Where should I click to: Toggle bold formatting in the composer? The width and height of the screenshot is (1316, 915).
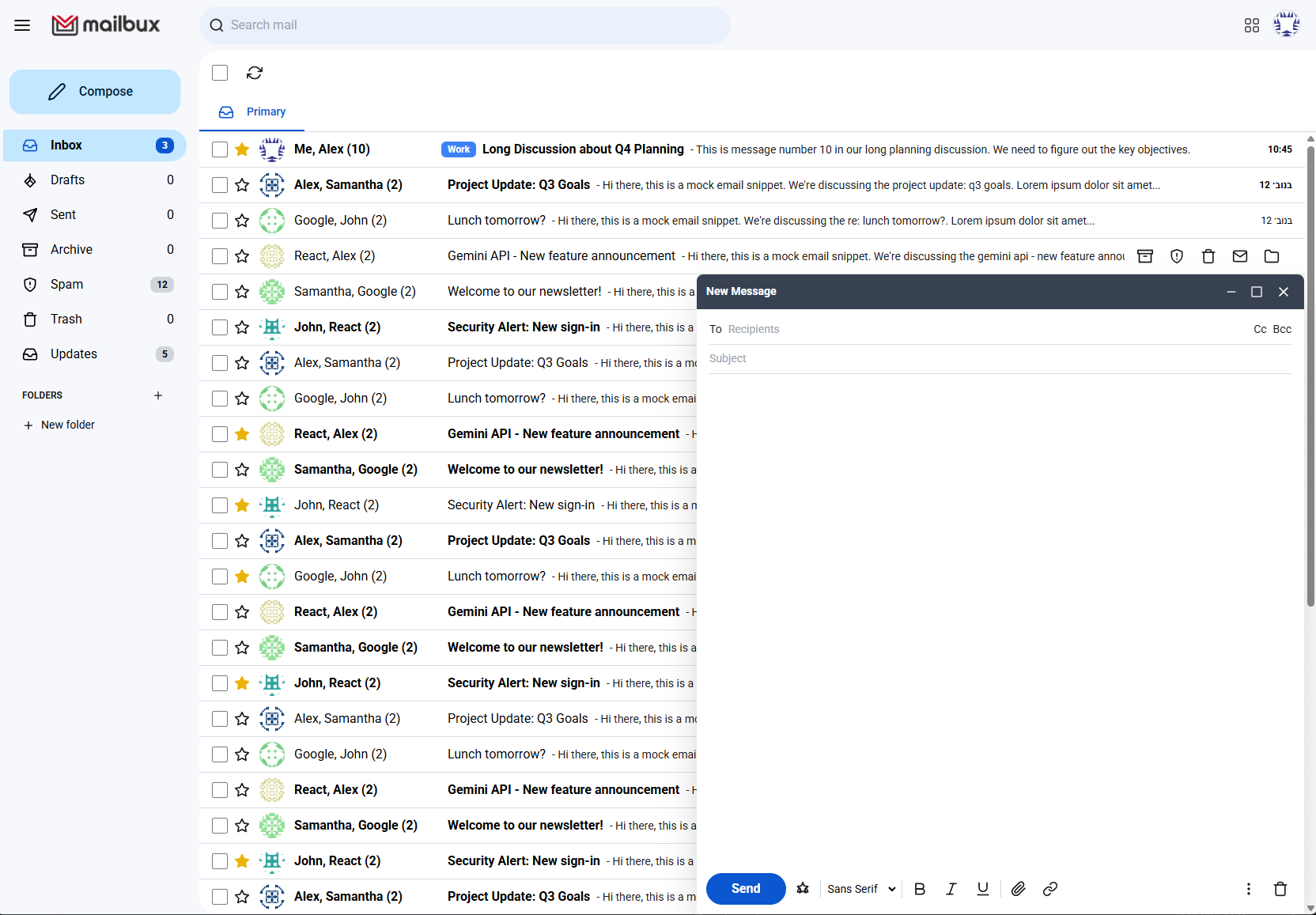(x=920, y=889)
